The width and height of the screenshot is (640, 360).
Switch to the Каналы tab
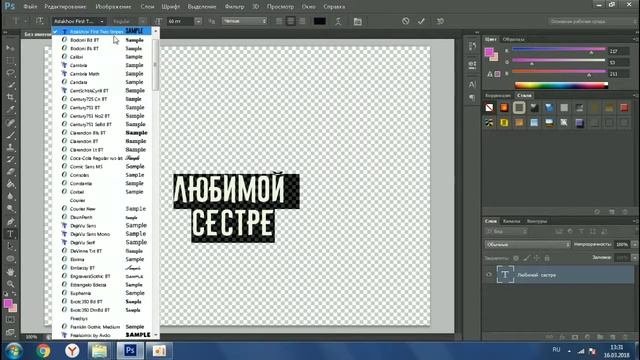[511, 221]
